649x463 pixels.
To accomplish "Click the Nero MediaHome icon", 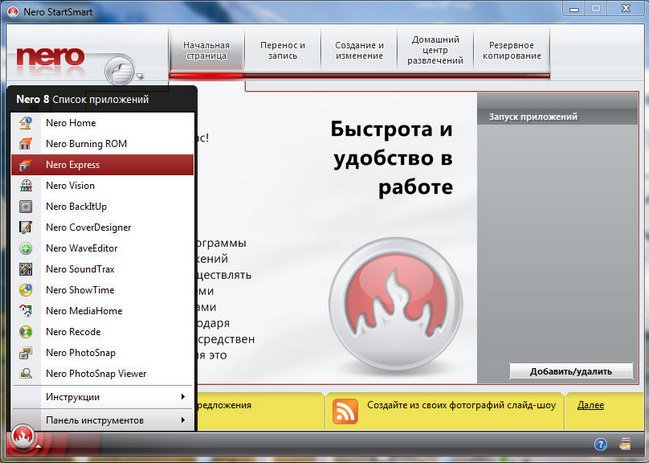I will point(26,311).
